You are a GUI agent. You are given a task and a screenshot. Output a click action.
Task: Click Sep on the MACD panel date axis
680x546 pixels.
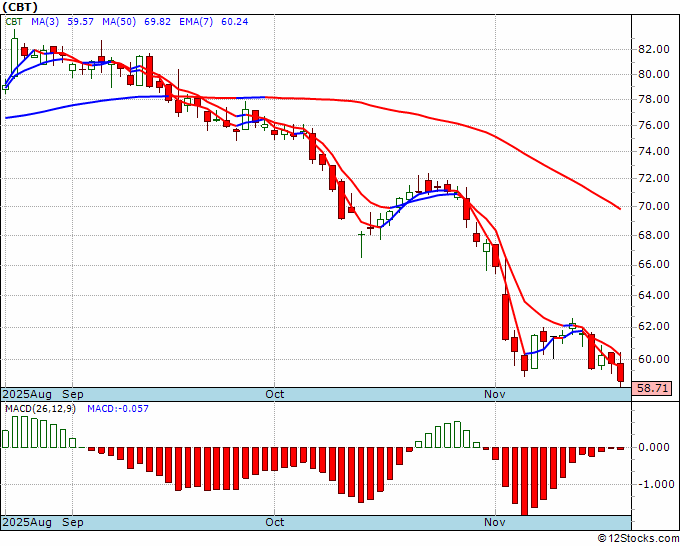pos(72,522)
